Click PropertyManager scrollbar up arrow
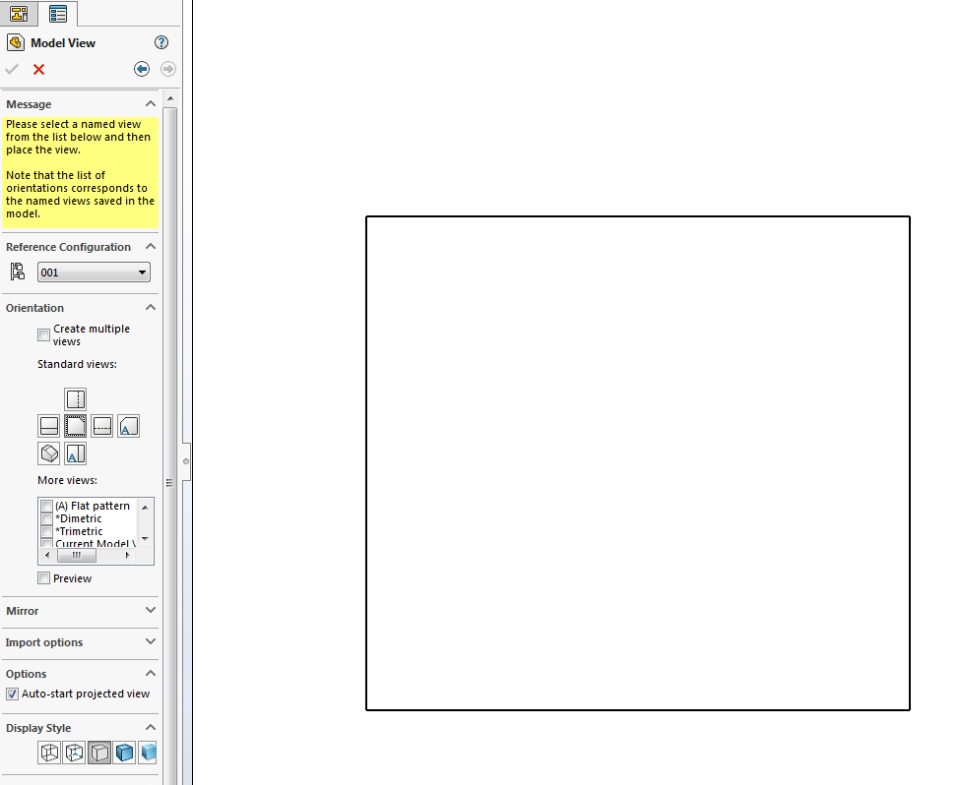This screenshot has width=960, height=785. 170,99
